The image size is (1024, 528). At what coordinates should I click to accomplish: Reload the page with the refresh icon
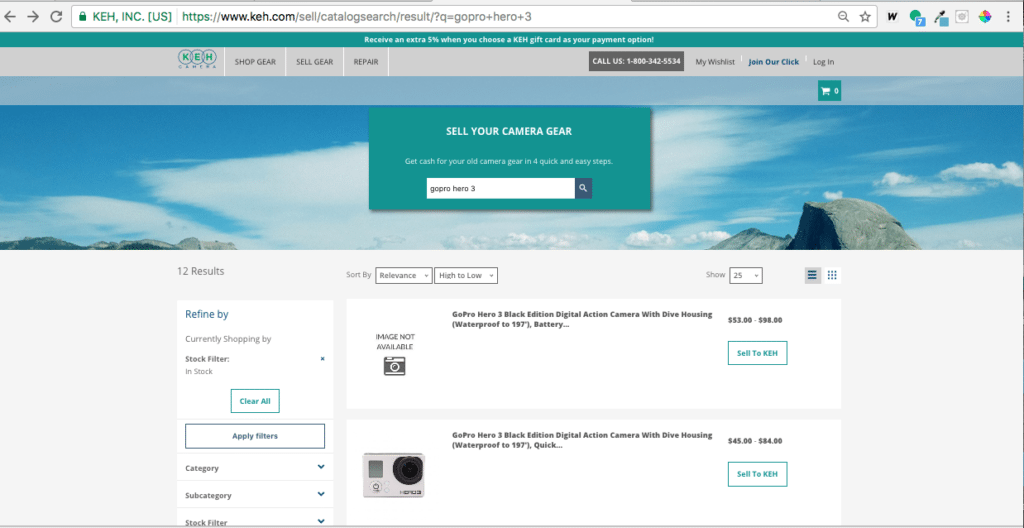[57, 16]
